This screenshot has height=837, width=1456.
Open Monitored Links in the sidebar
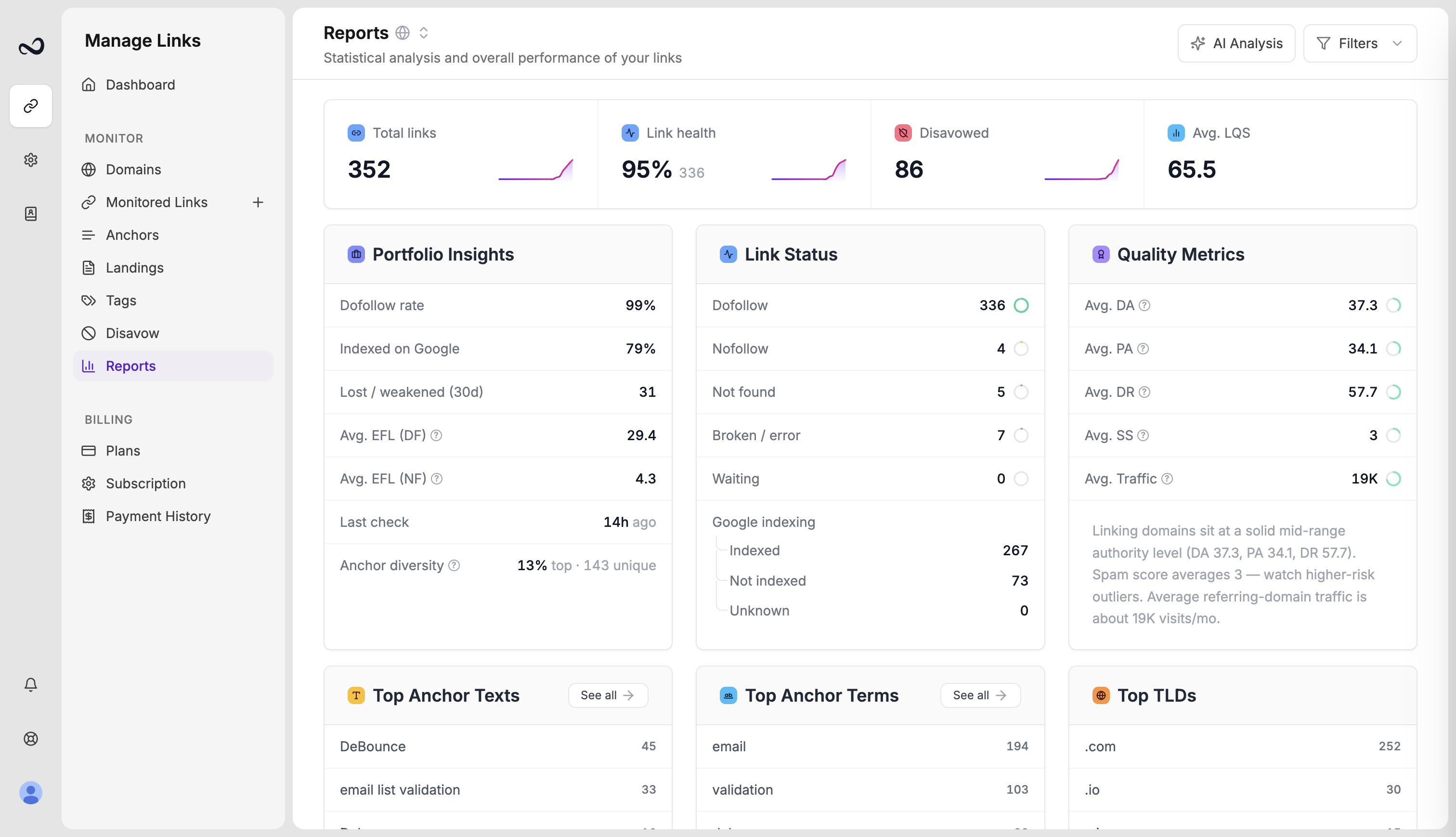pos(156,202)
